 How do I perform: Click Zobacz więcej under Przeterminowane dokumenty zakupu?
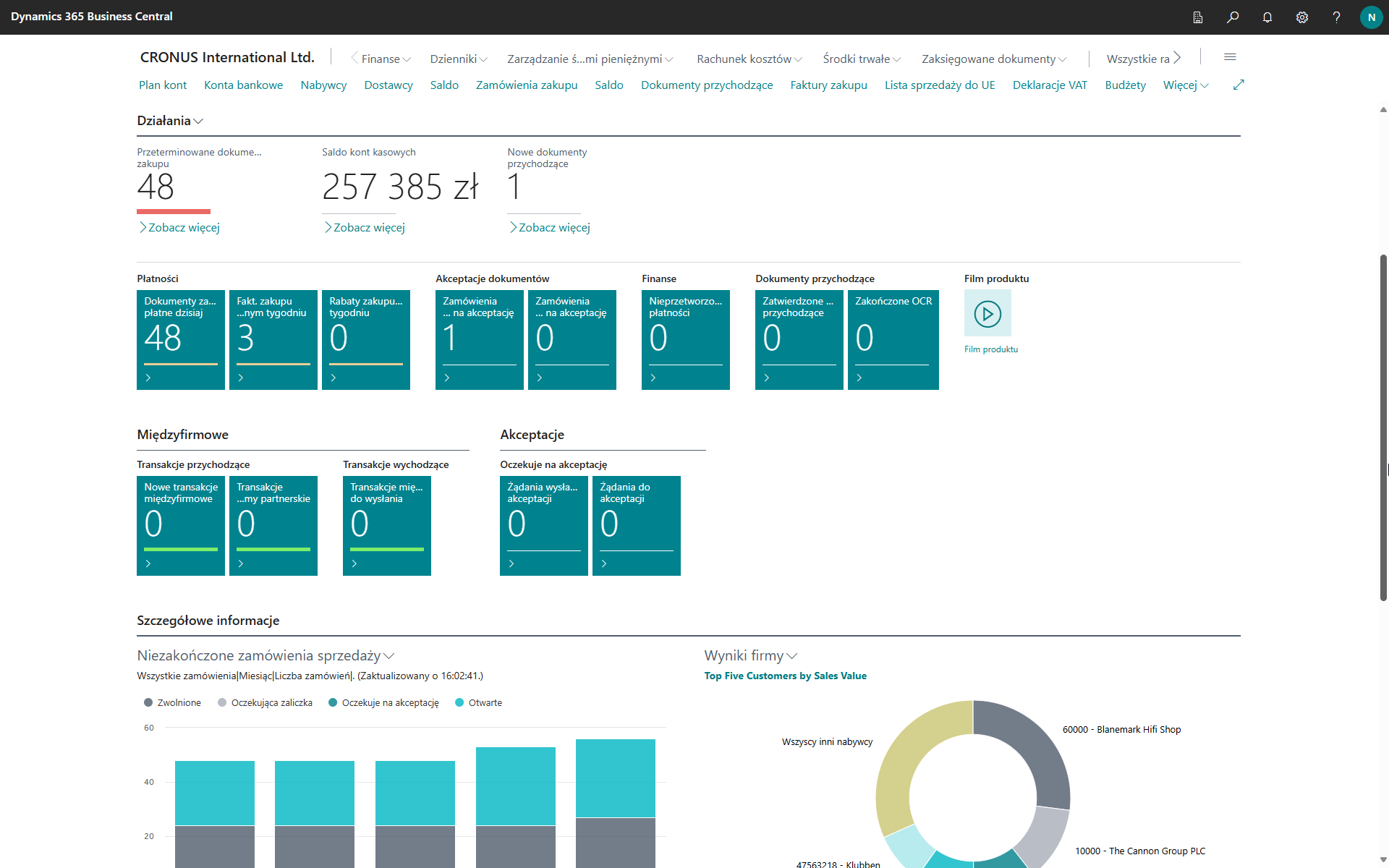(x=179, y=228)
